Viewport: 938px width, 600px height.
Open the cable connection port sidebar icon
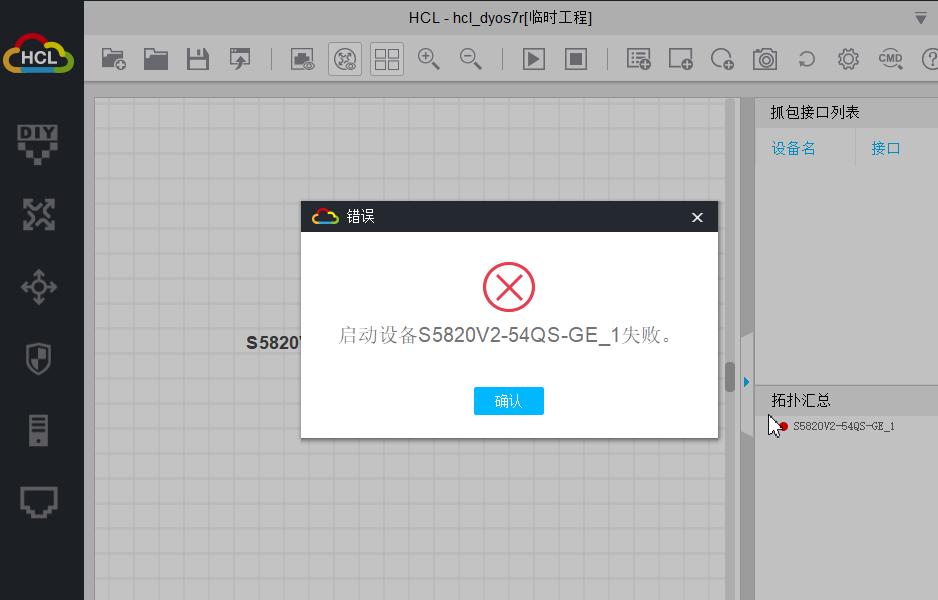click(x=39, y=502)
